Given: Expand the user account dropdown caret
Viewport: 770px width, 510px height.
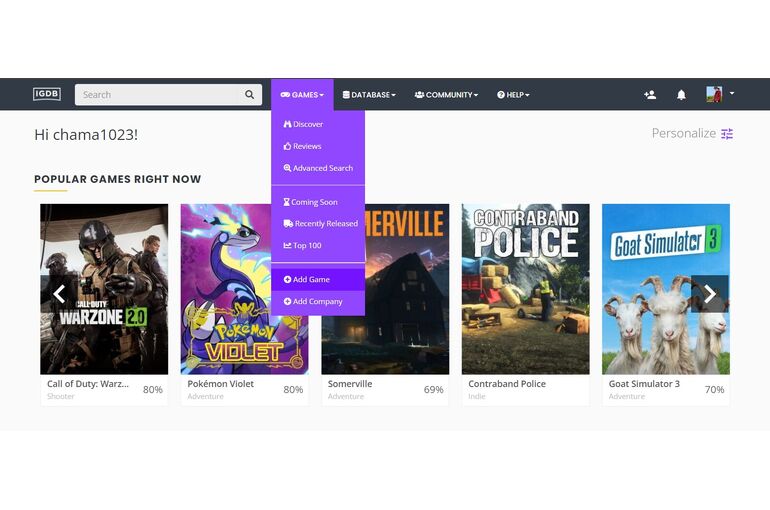Looking at the screenshot, I should click(x=732, y=93).
